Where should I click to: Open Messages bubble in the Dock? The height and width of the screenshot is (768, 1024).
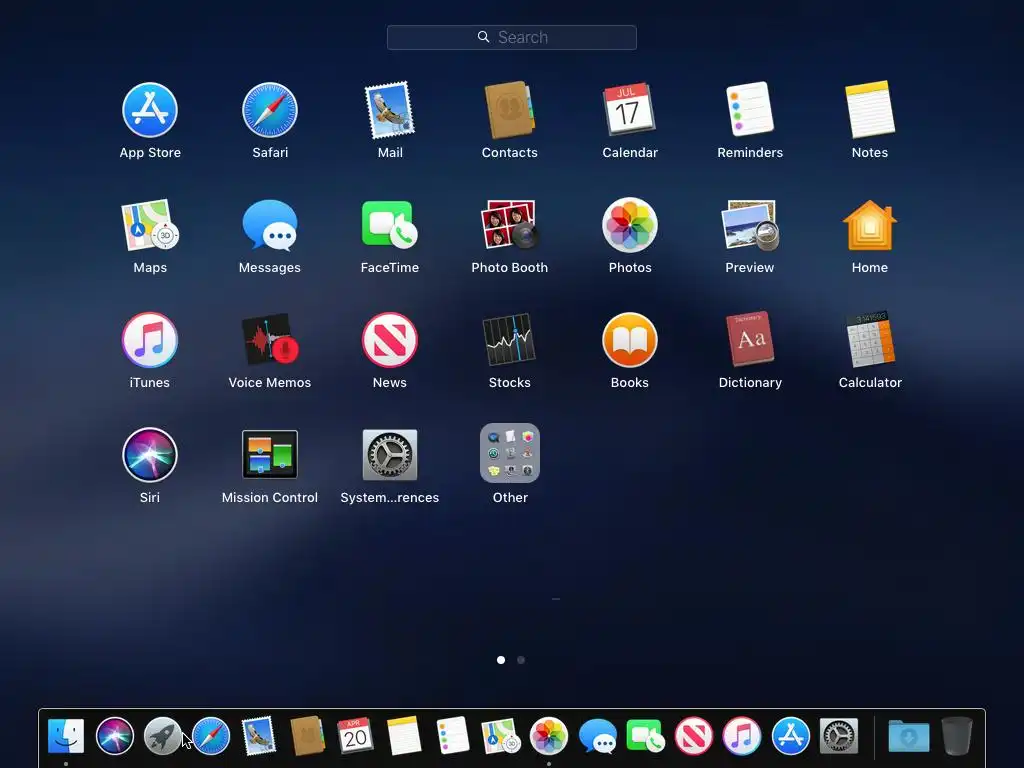click(597, 737)
